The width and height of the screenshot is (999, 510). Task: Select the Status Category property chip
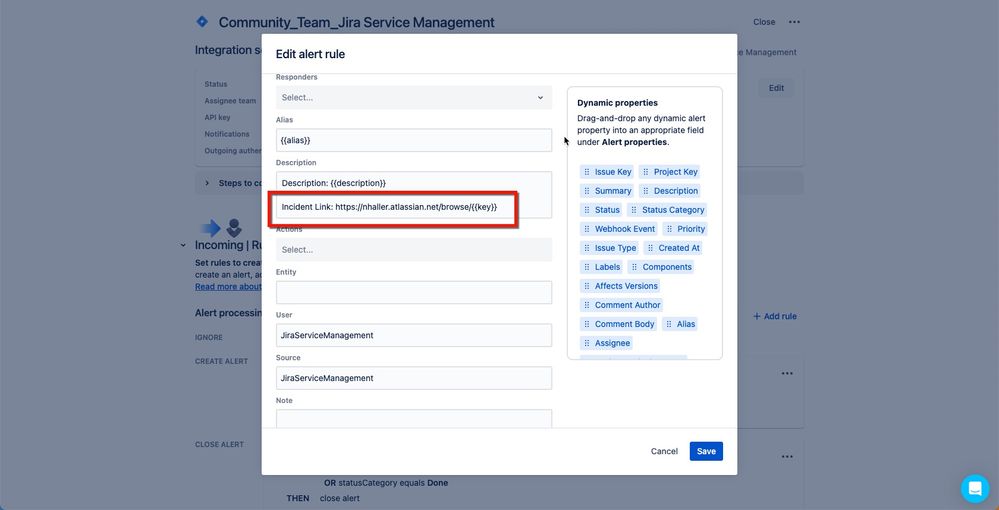667,210
